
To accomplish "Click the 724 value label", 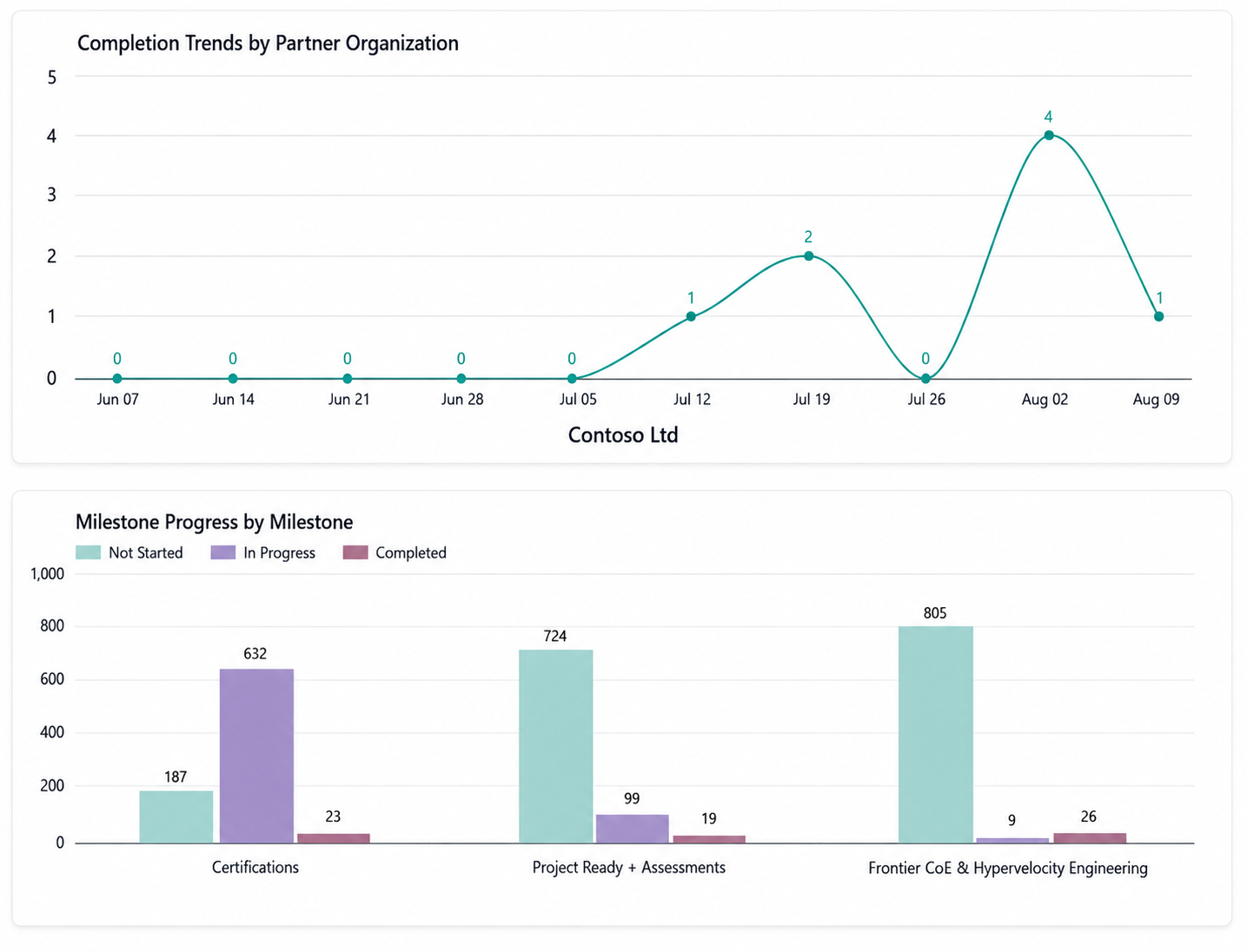I will 555,637.
